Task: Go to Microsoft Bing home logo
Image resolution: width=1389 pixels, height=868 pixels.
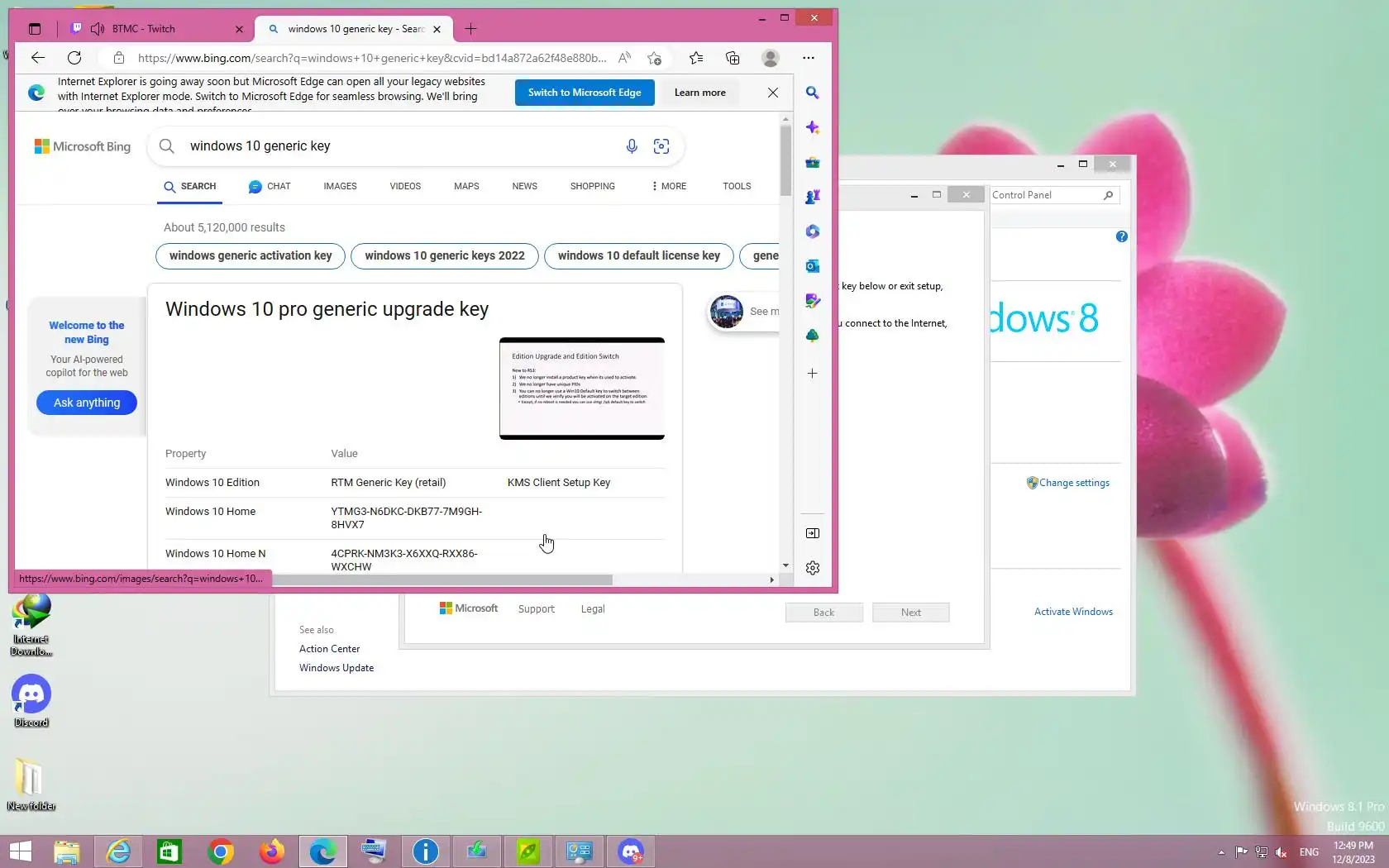Action: (x=83, y=146)
